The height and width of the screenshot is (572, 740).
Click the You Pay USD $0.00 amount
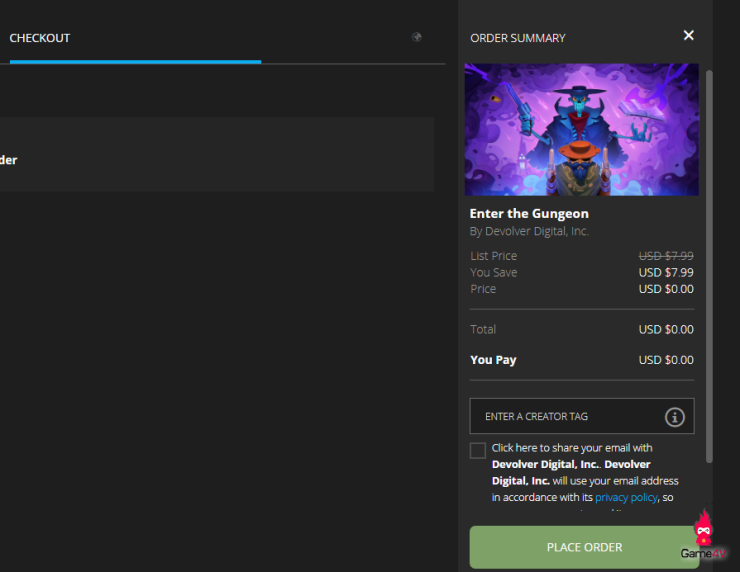click(x=665, y=360)
